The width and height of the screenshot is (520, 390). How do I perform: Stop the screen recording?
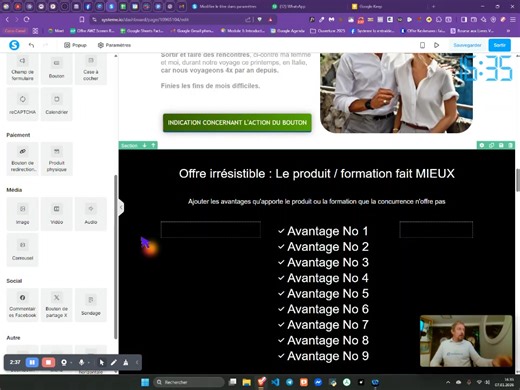pos(48,362)
